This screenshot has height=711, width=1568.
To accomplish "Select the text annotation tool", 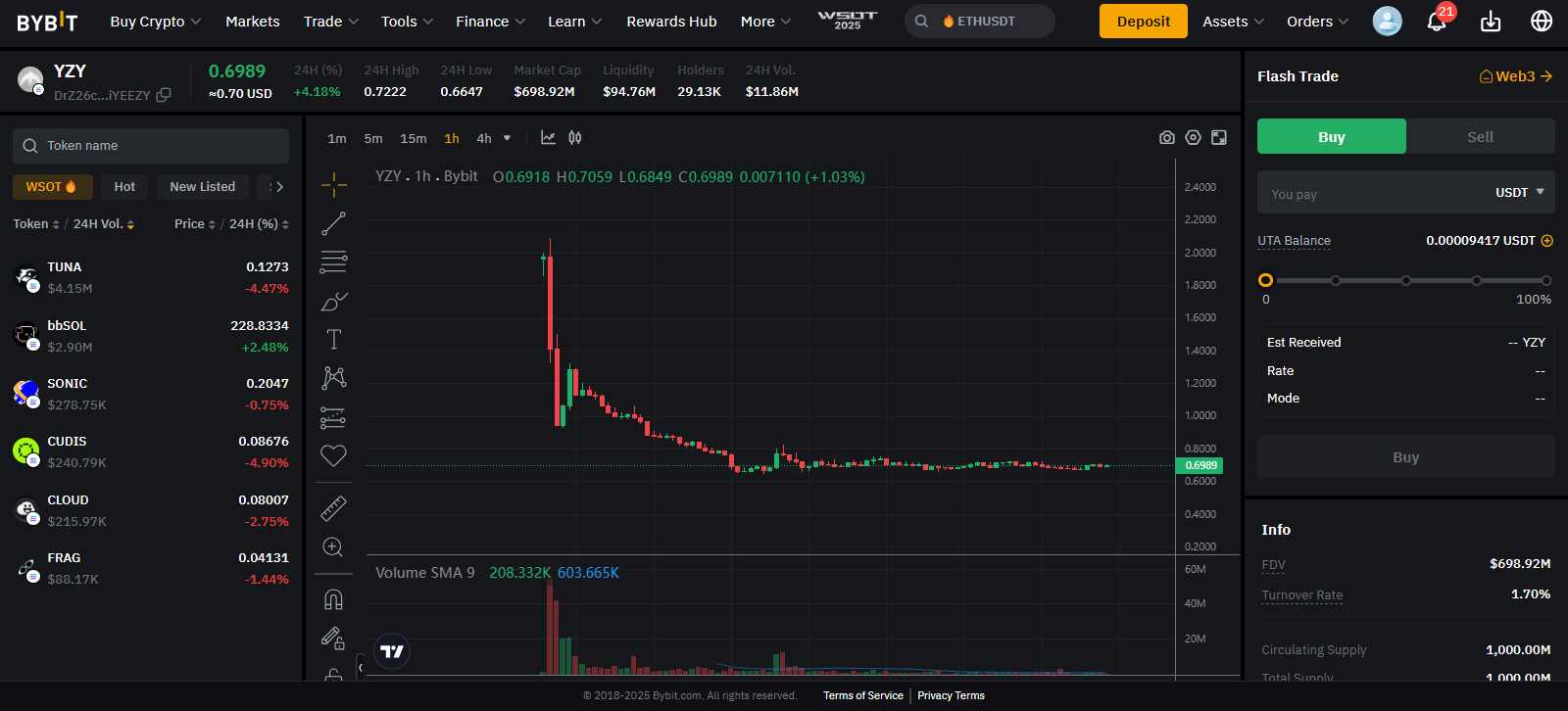I will pos(333,339).
